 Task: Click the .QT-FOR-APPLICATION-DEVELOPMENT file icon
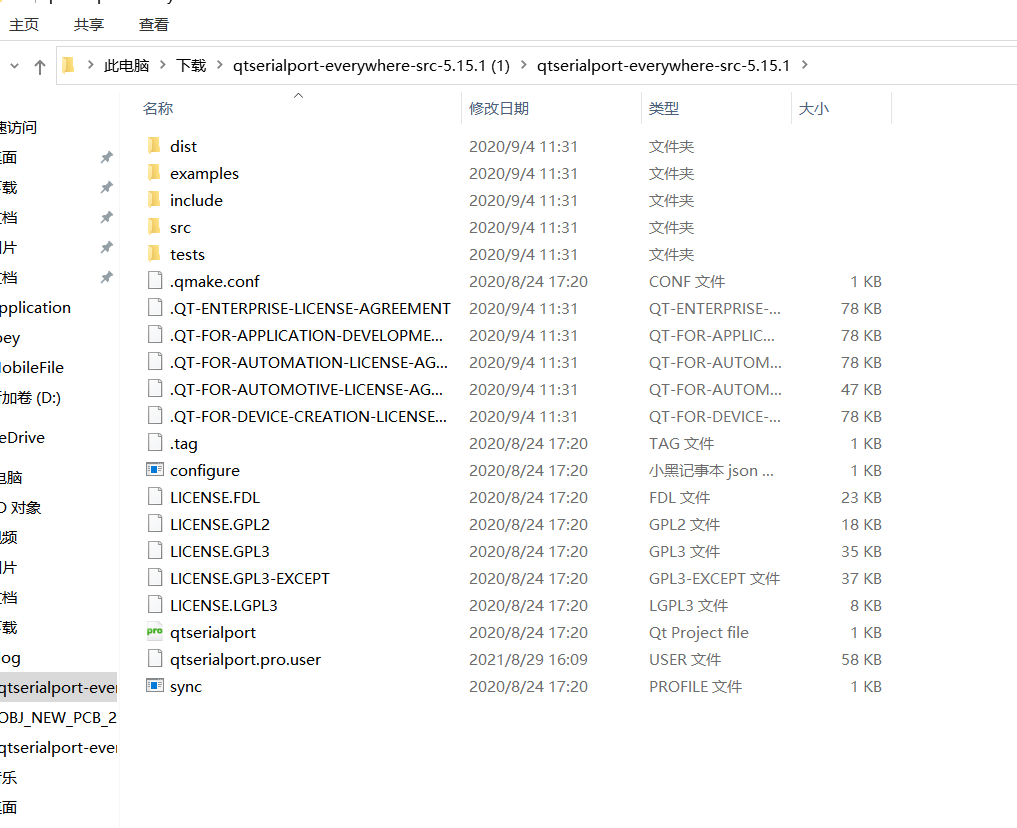155,335
